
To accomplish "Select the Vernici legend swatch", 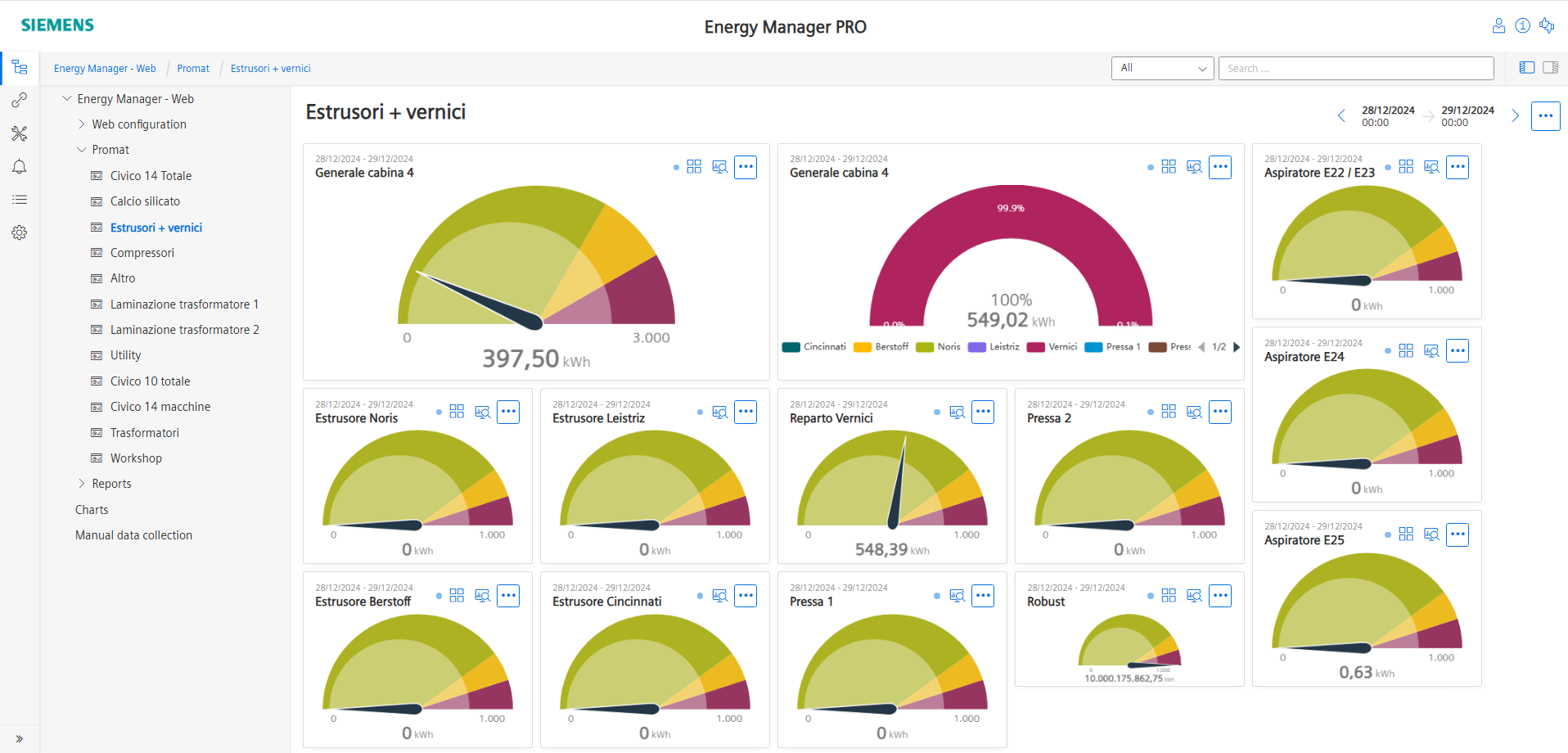I will (1035, 347).
